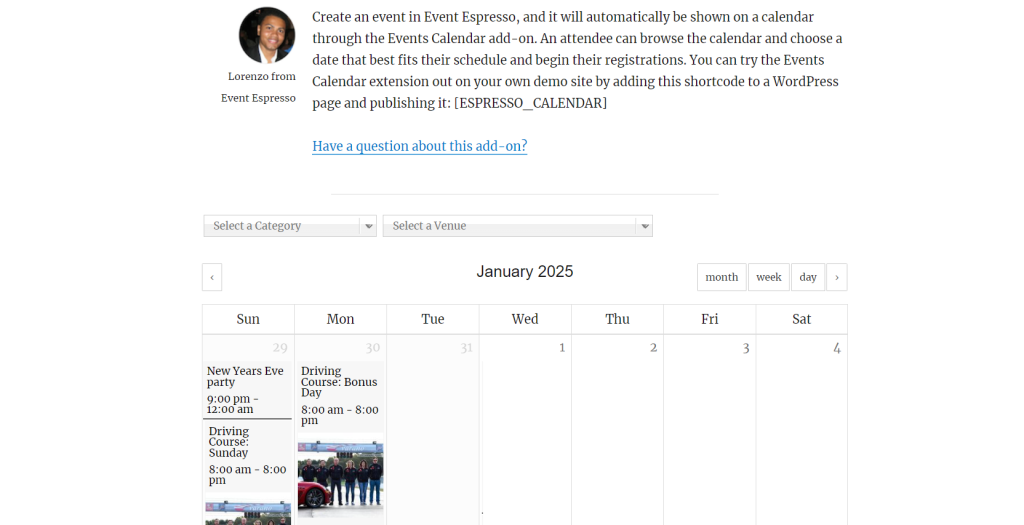The height and width of the screenshot is (525, 1024).
Task: Click the Category dropdown arrow
Action: point(368,227)
